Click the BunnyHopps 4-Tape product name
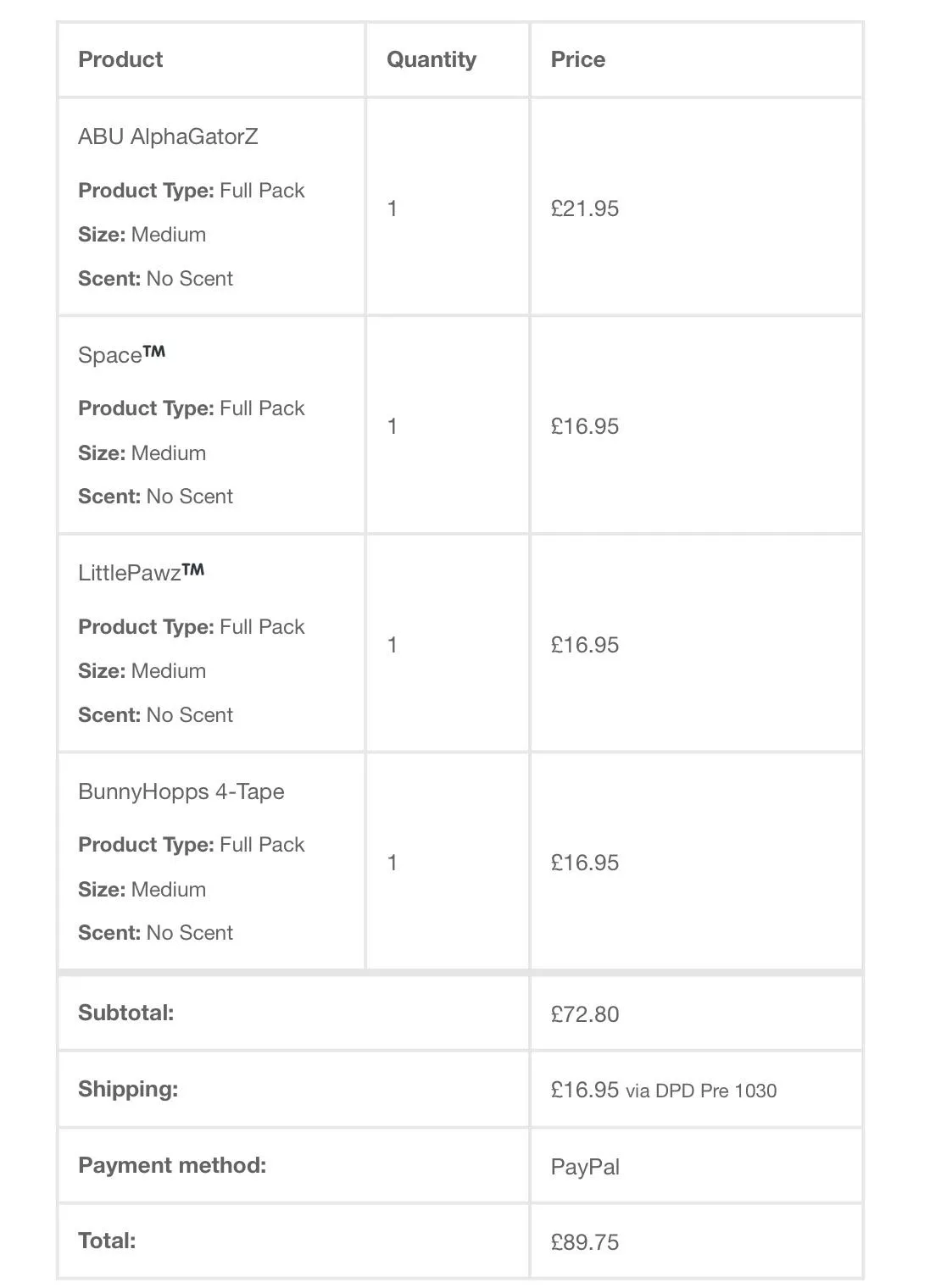 pos(181,791)
